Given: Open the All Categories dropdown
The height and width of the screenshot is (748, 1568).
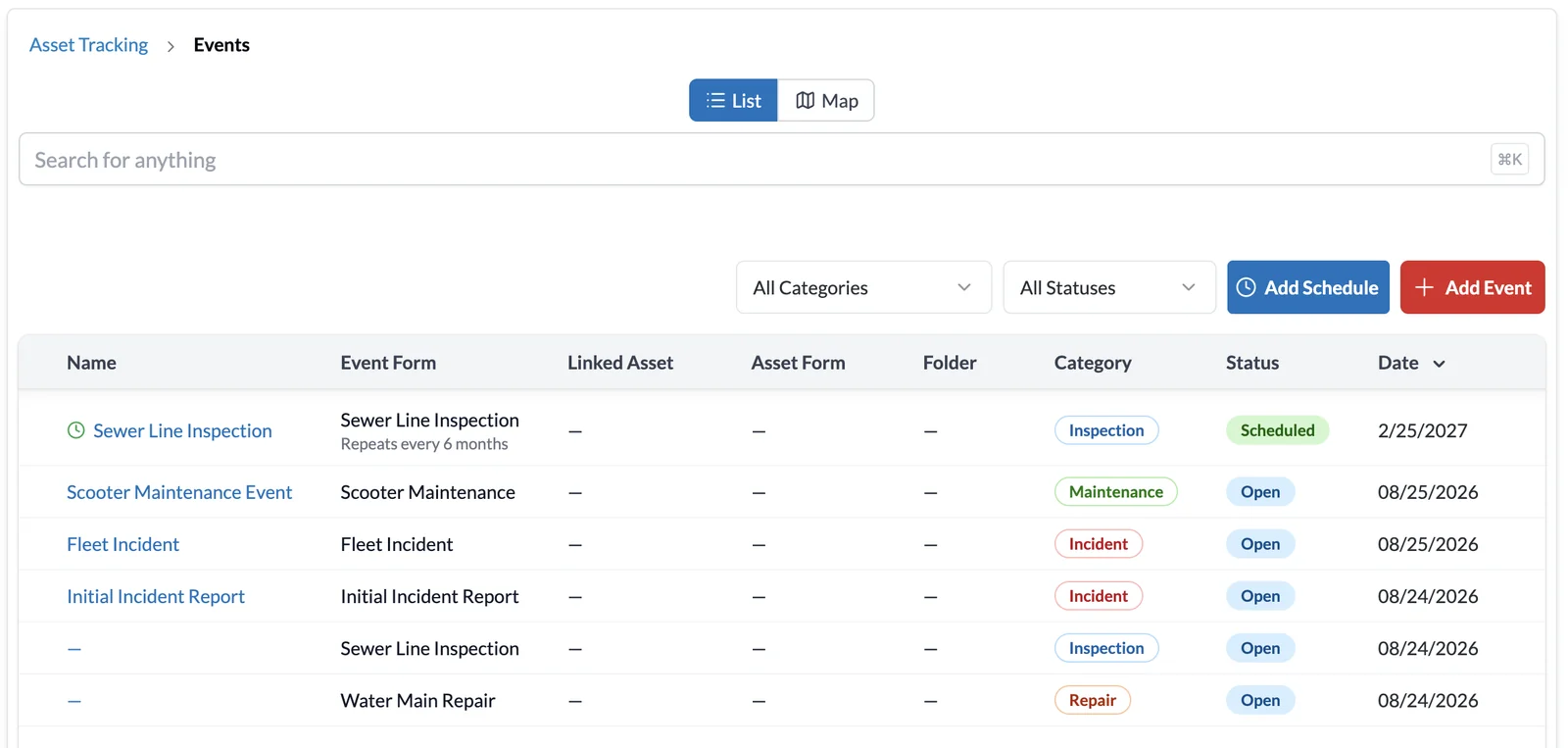Looking at the screenshot, I should tap(863, 287).
